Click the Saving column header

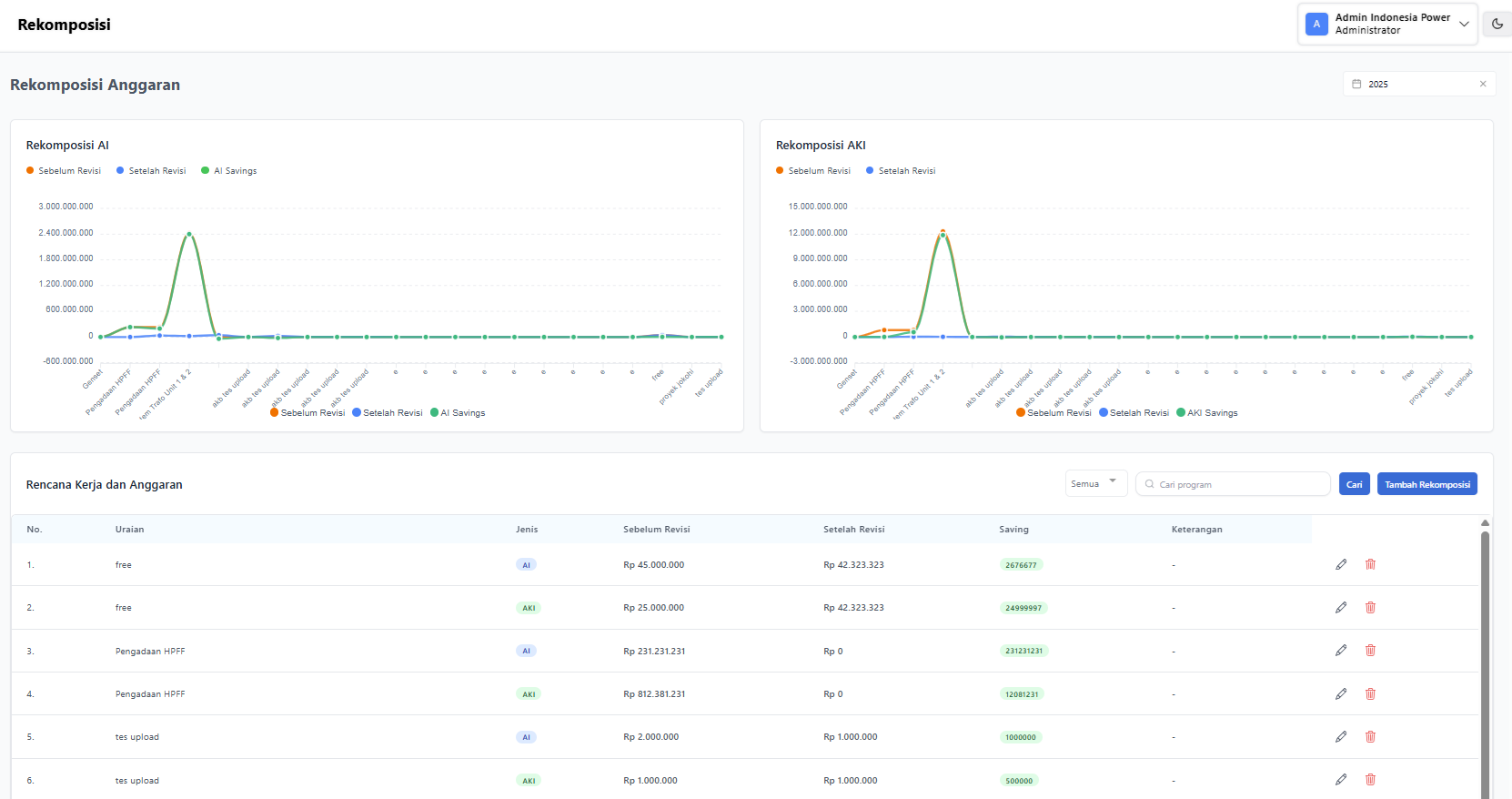[x=1013, y=530]
